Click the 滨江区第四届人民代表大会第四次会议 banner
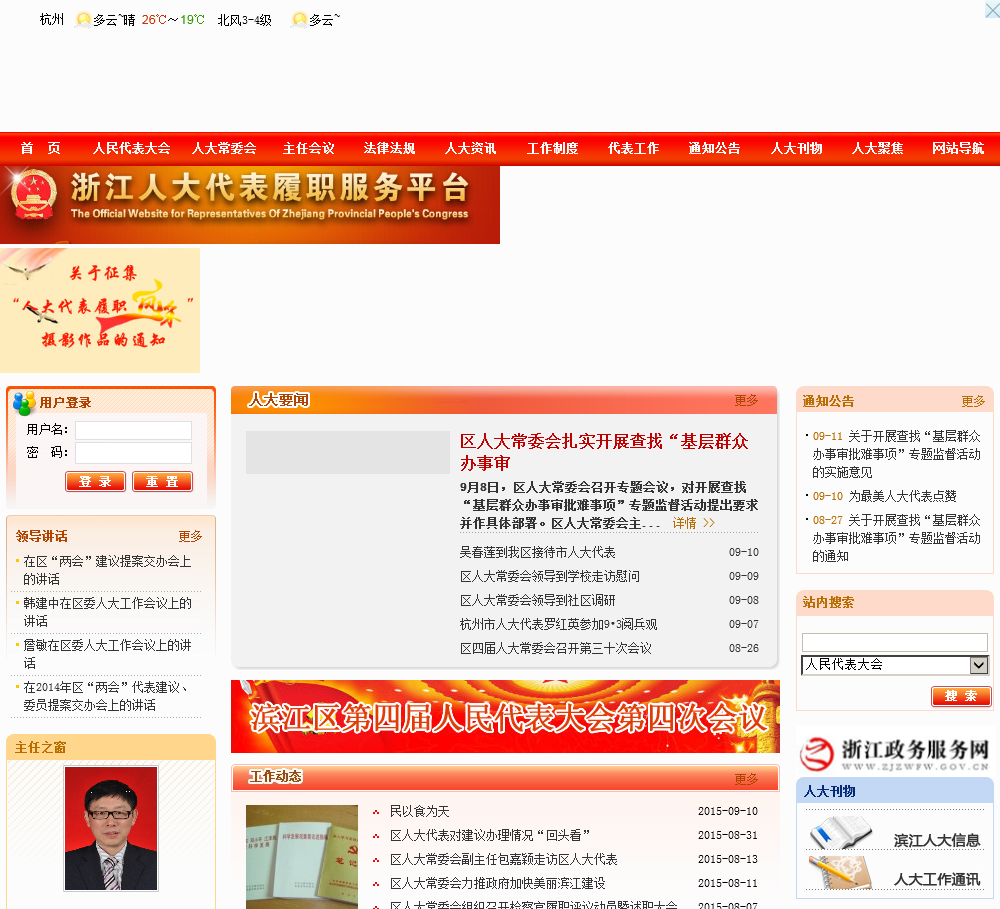Viewport: 1000px width, 909px height. (505, 716)
